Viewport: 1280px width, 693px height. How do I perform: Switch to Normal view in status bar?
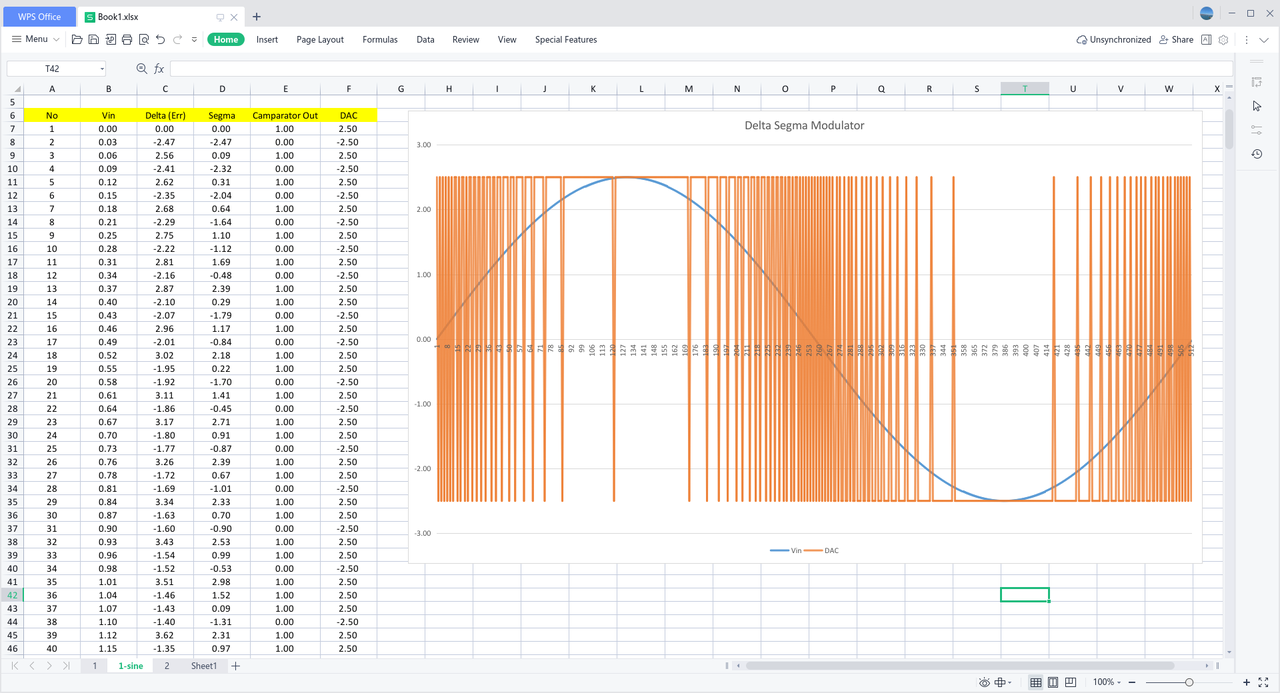[x=1036, y=682]
